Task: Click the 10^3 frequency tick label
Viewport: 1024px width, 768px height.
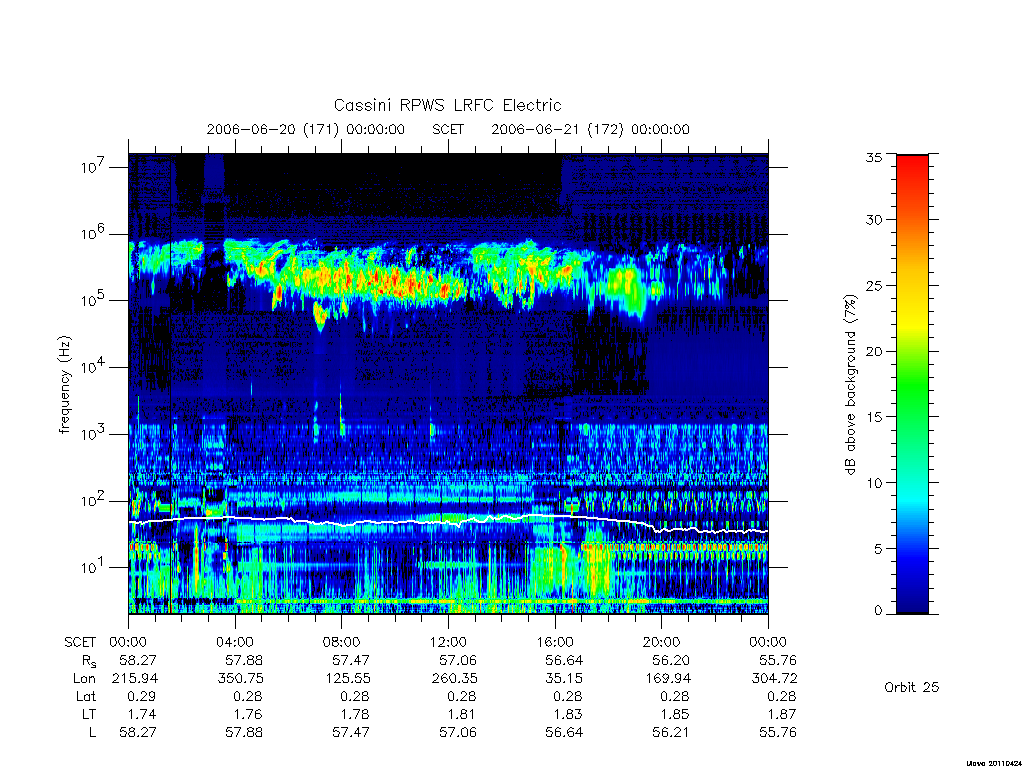Action: [x=93, y=433]
